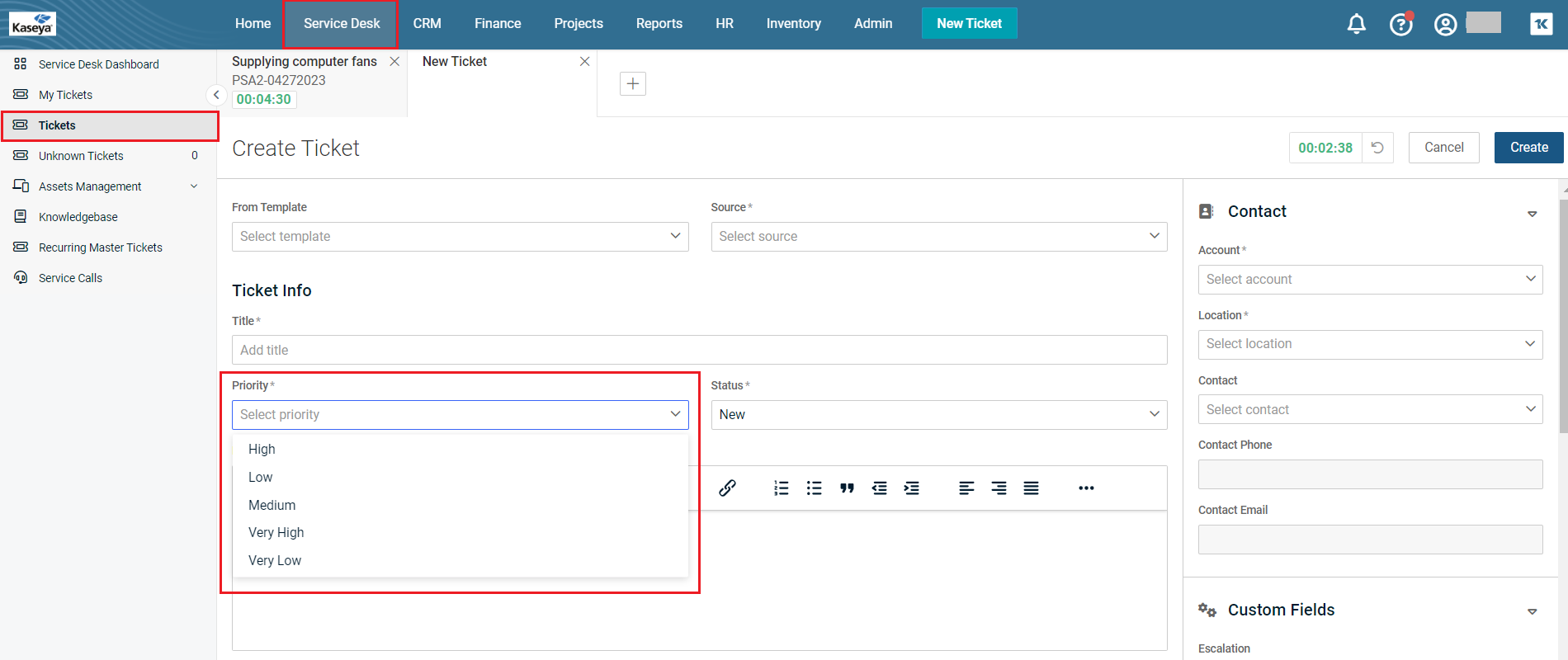Open the Select source dropdown
The height and width of the screenshot is (660, 1568).
point(938,237)
